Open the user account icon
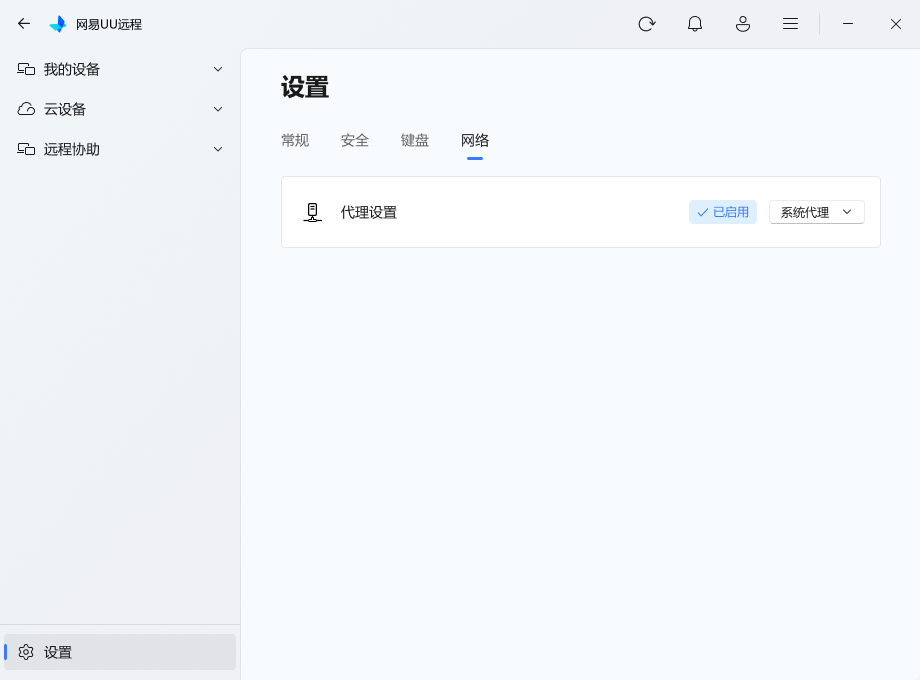The image size is (921, 680). pos(743,24)
